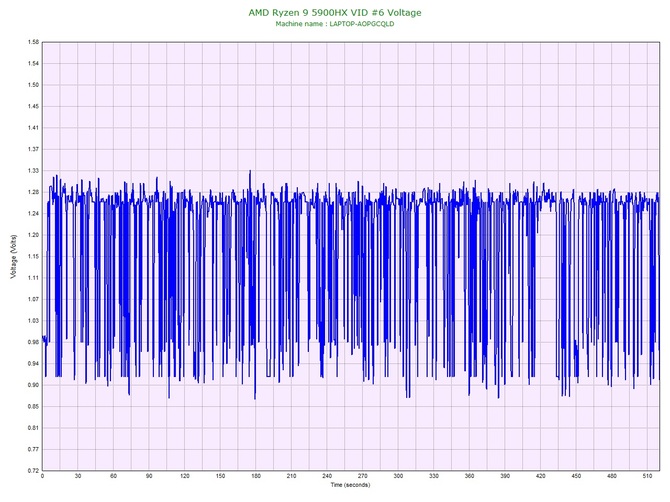Click the 180 tick label on the time axis
The height and width of the screenshot is (502, 670).
256,476
